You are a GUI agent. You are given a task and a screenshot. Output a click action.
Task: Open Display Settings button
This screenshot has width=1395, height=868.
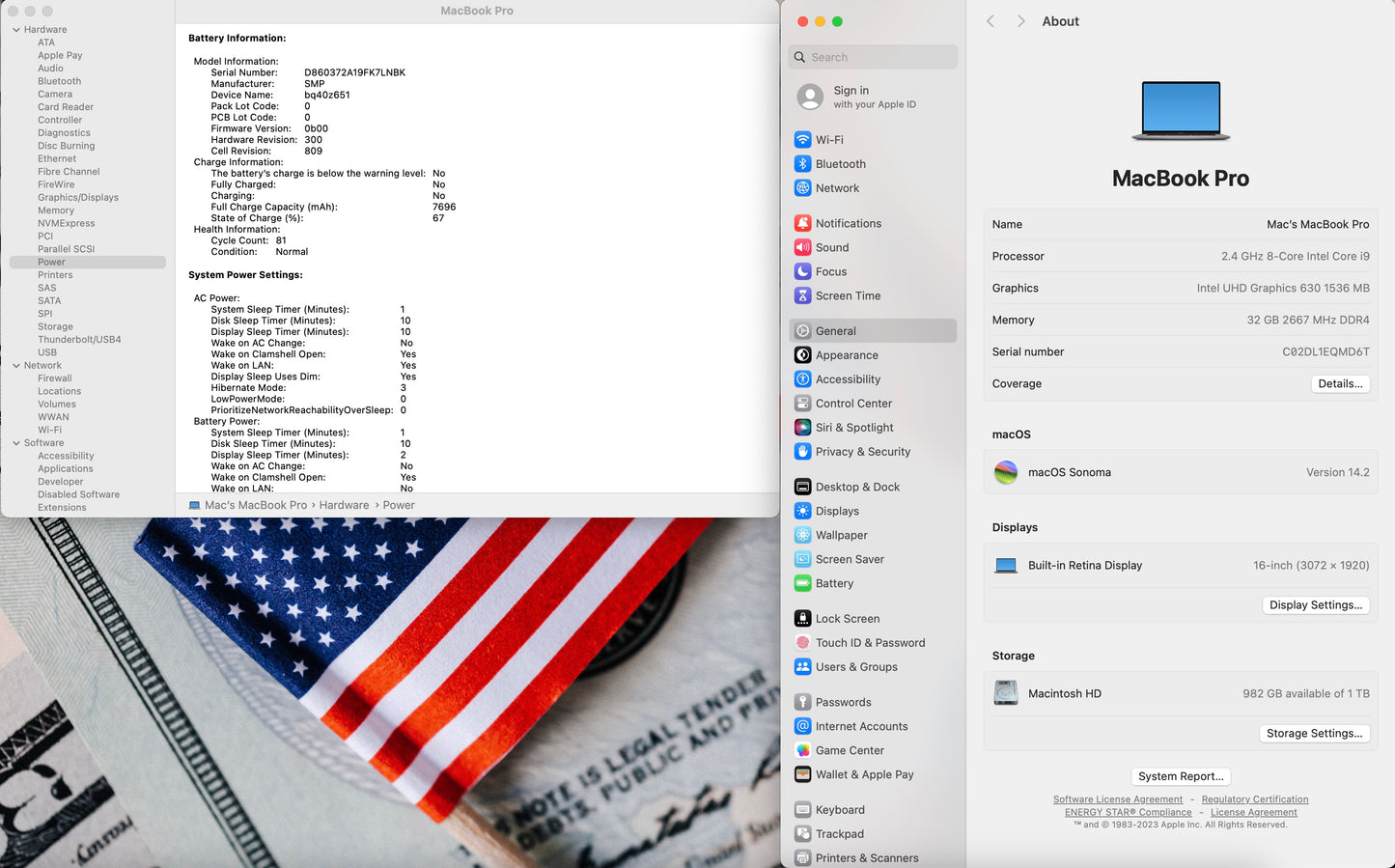[x=1316, y=605]
